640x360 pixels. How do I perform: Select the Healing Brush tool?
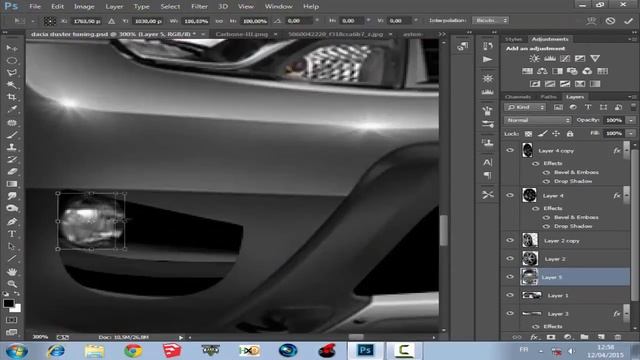11,122
